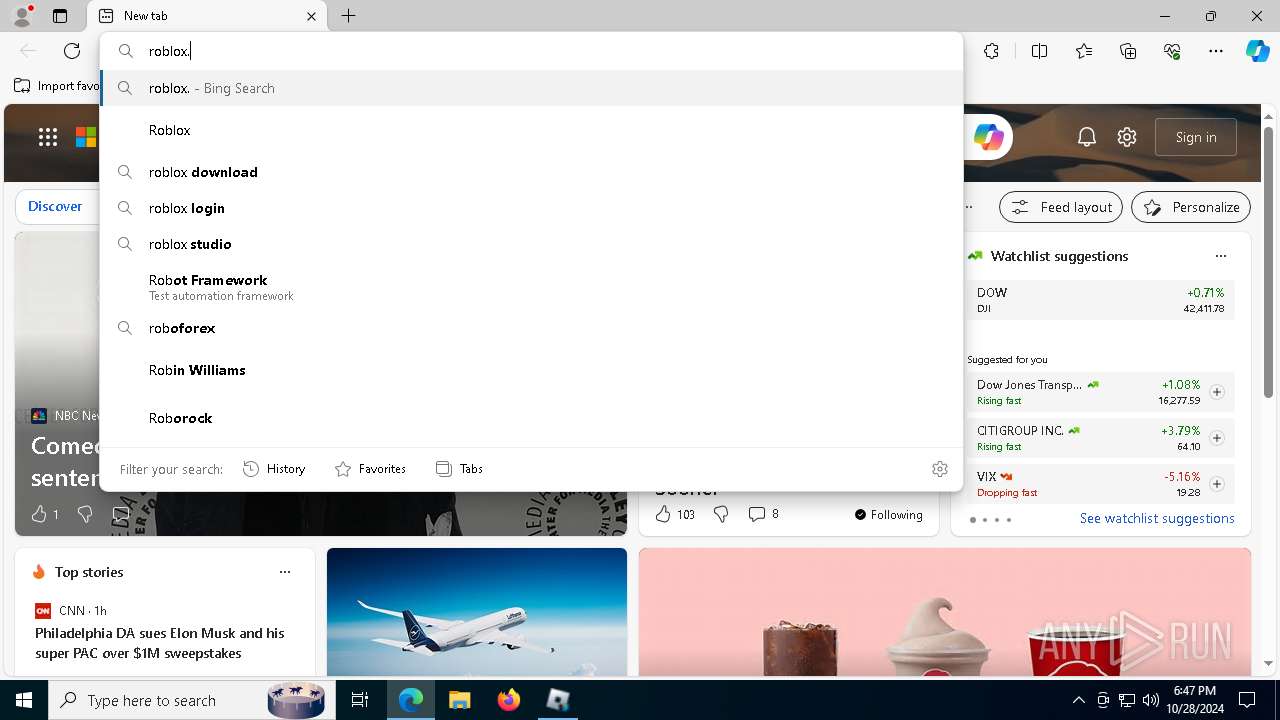The image size is (1280, 720).
Task: Open the Favorites star toolbar icon
Action: pos(1084,51)
